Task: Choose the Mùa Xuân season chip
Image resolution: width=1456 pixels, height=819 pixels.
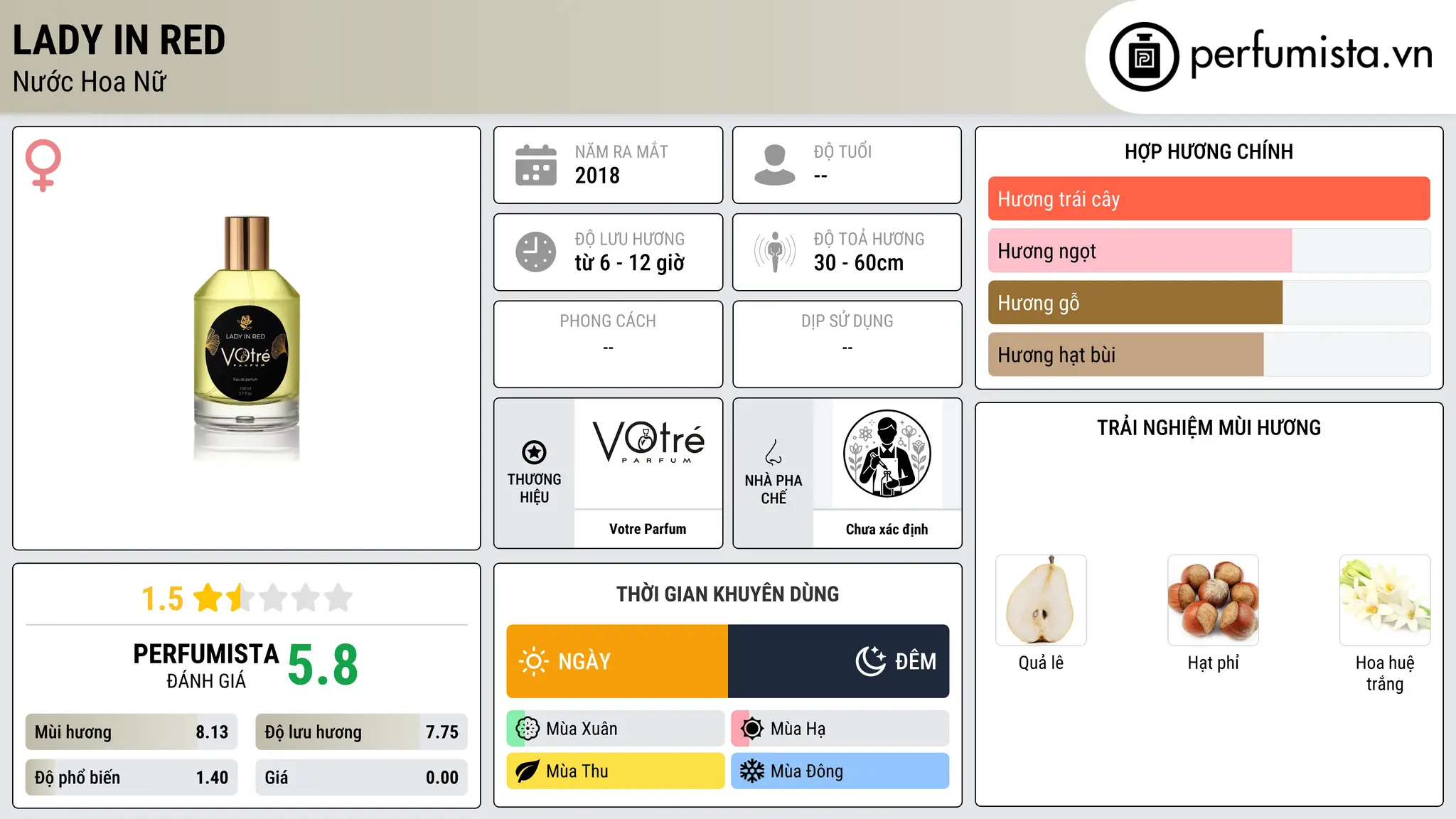Action: tap(616, 729)
